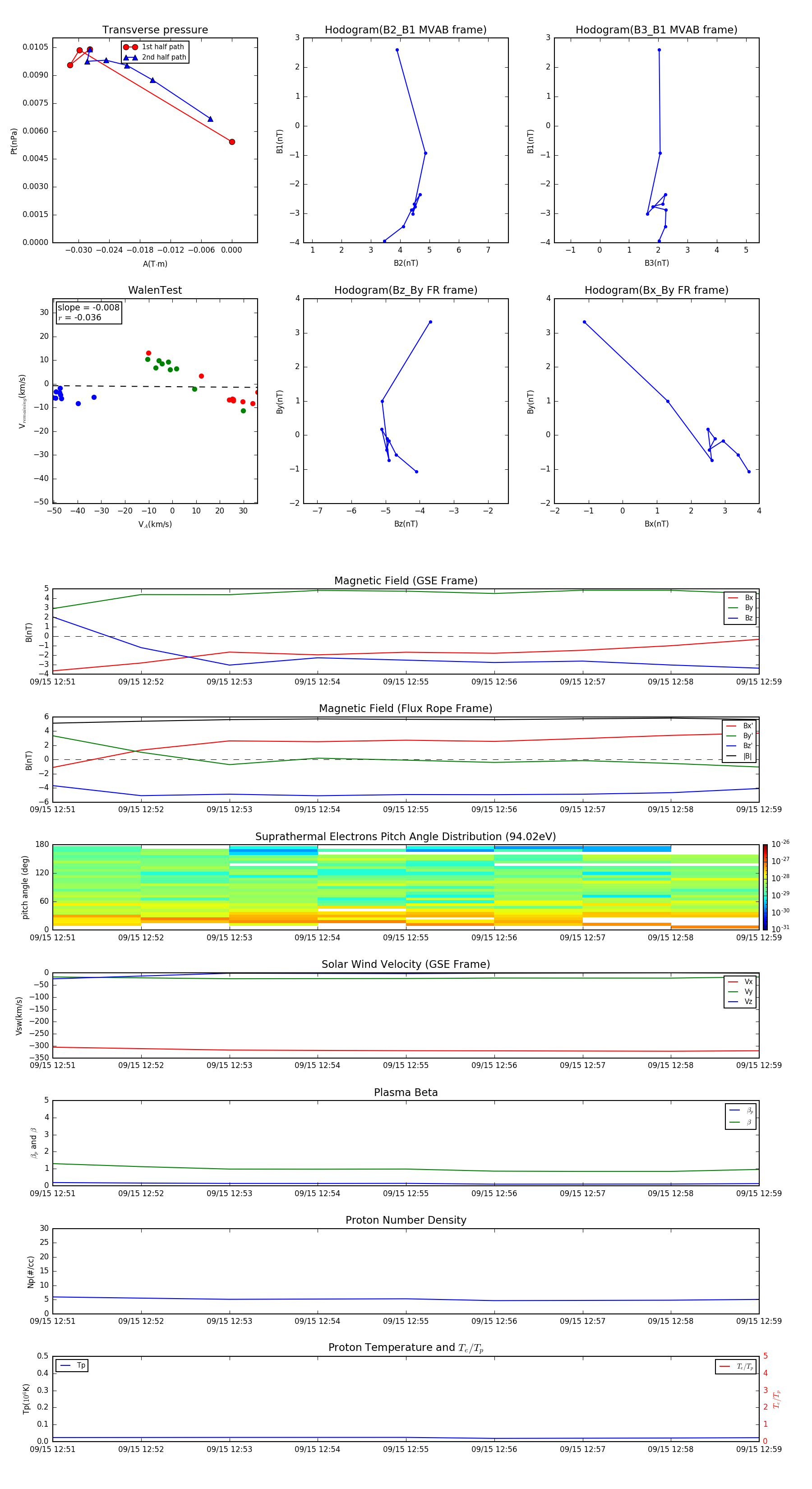
Task: Click the "Transverse pressure" plot title
Action: pos(155,30)
